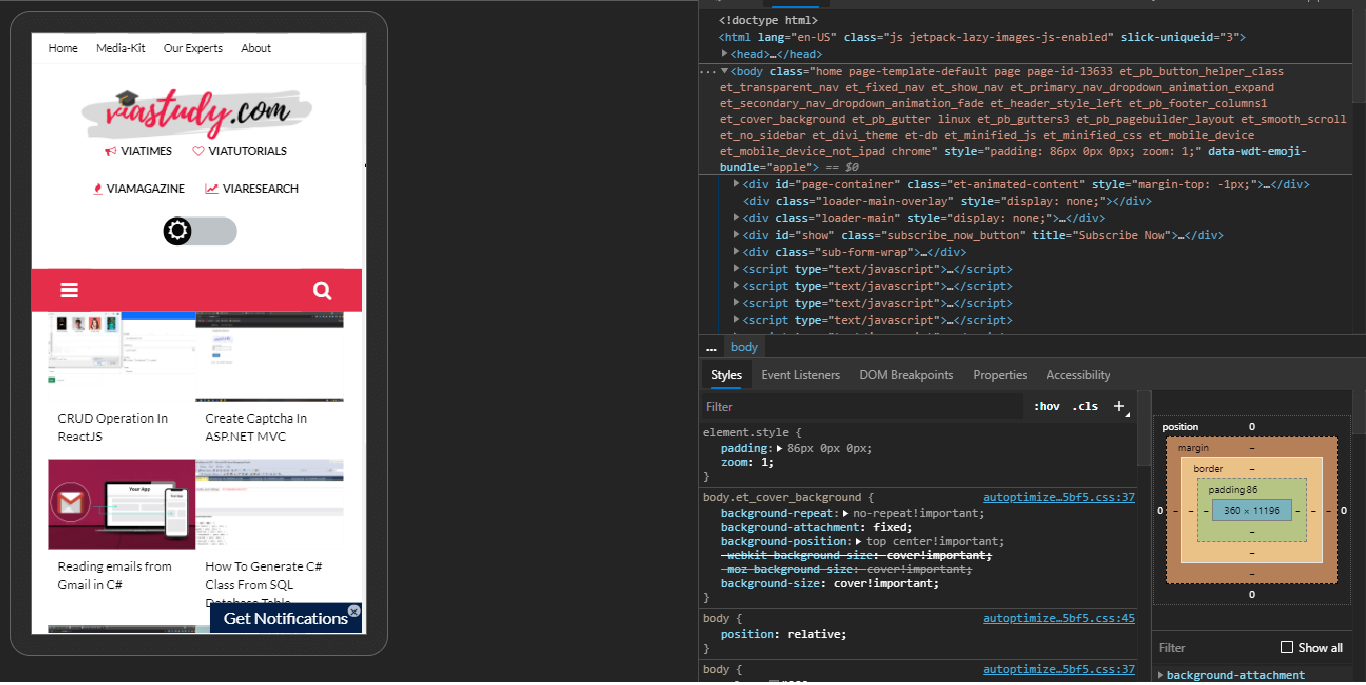Expand the sub-form-wrap div node
1366x685 pixels.
(x=737, y=252)
